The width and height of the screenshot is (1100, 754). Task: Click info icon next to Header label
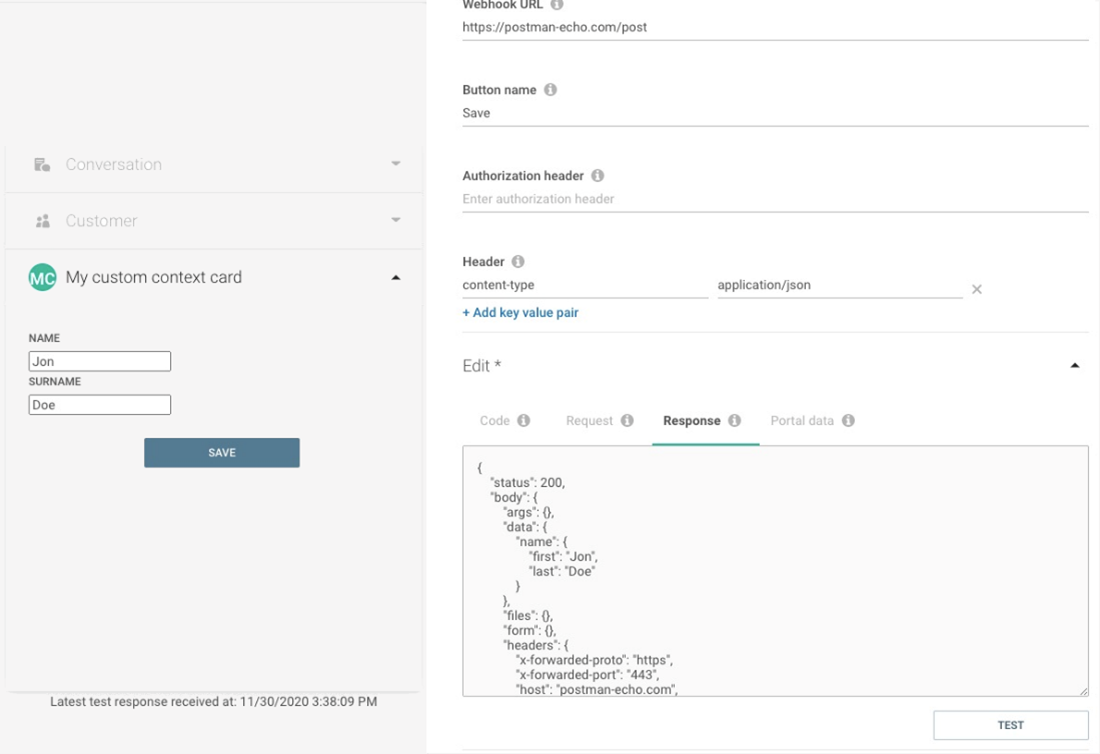click(x=518, y=262)
